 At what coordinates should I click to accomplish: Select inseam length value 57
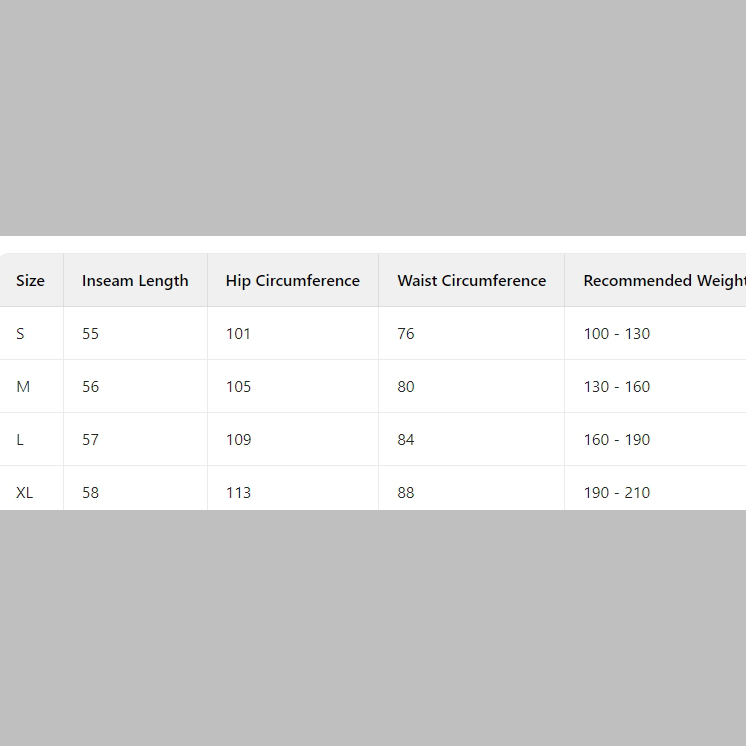click(x=91, y=440)
